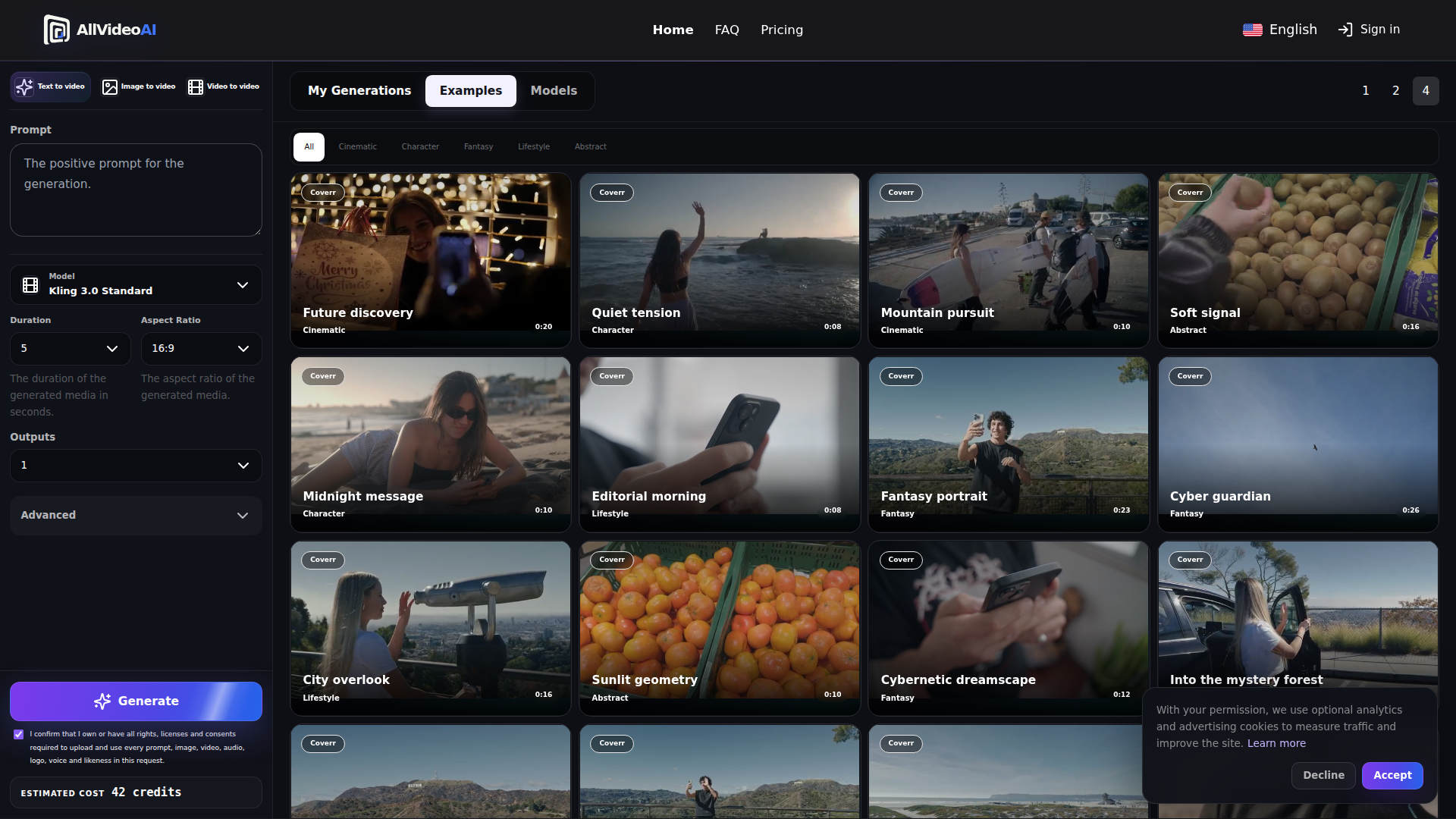Open the Duration dropdown showing 5
This screenshot has width=1456, height=819.
(x=71, y=349)
